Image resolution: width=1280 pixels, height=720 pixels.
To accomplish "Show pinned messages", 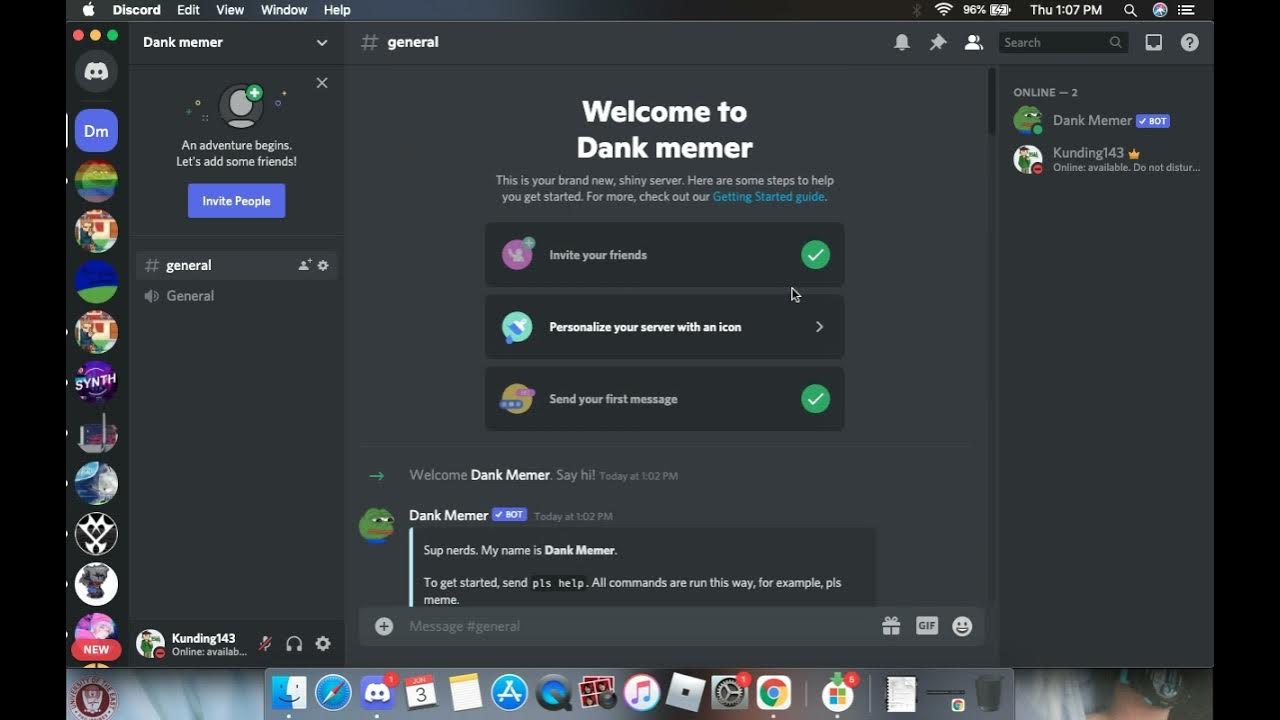I will coord(938,42).
